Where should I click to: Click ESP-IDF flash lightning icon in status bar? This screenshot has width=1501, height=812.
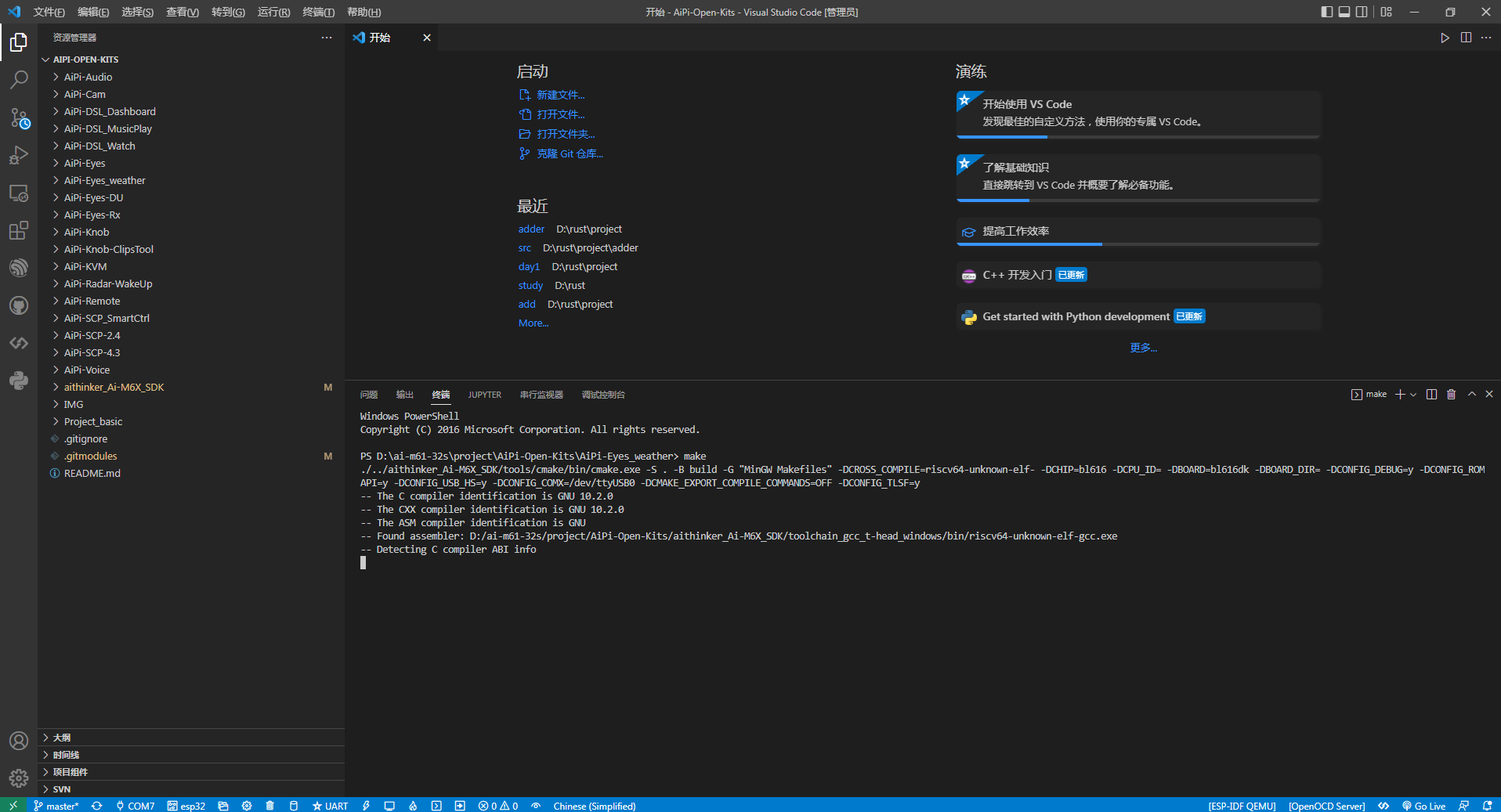click(x=366, y=806)
